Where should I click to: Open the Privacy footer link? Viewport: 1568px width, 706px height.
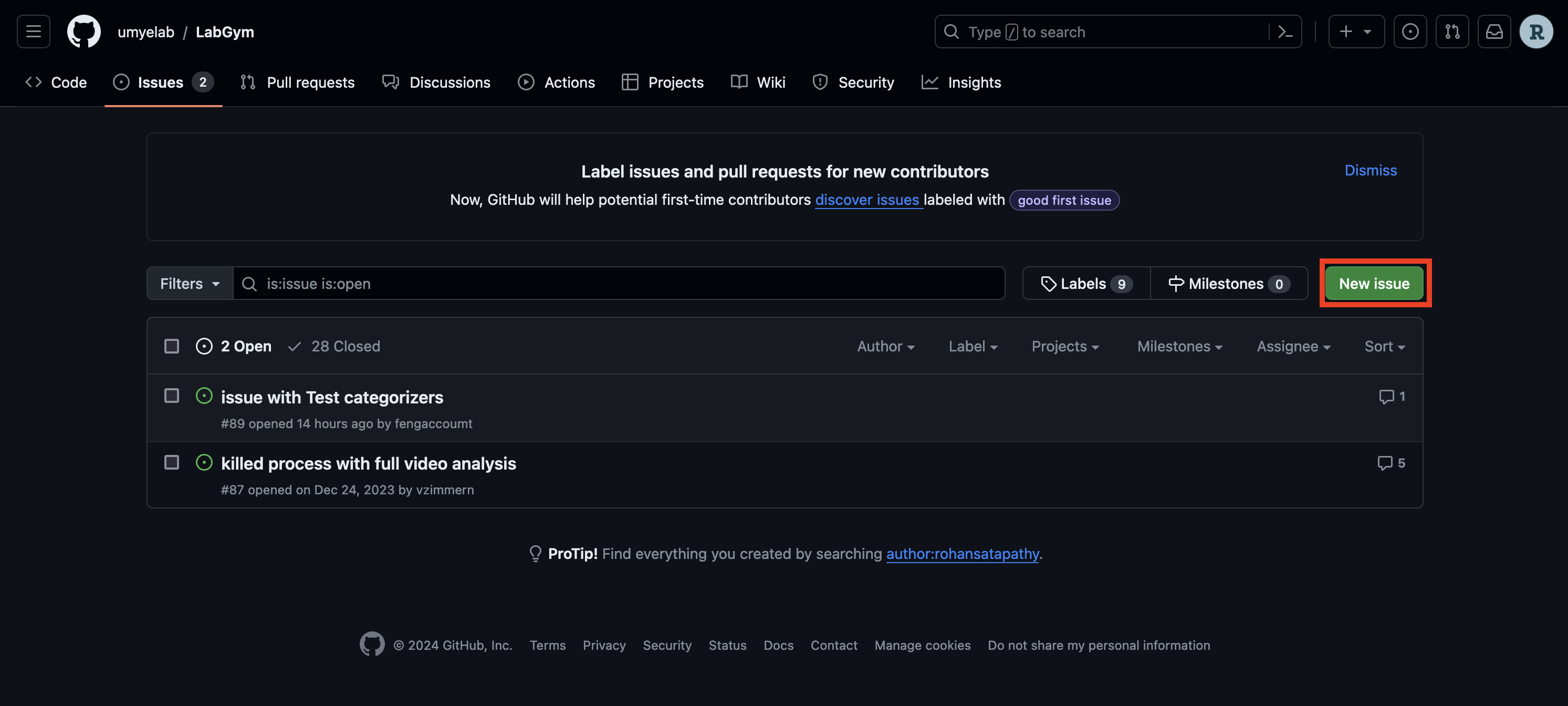tap(604, 645)
